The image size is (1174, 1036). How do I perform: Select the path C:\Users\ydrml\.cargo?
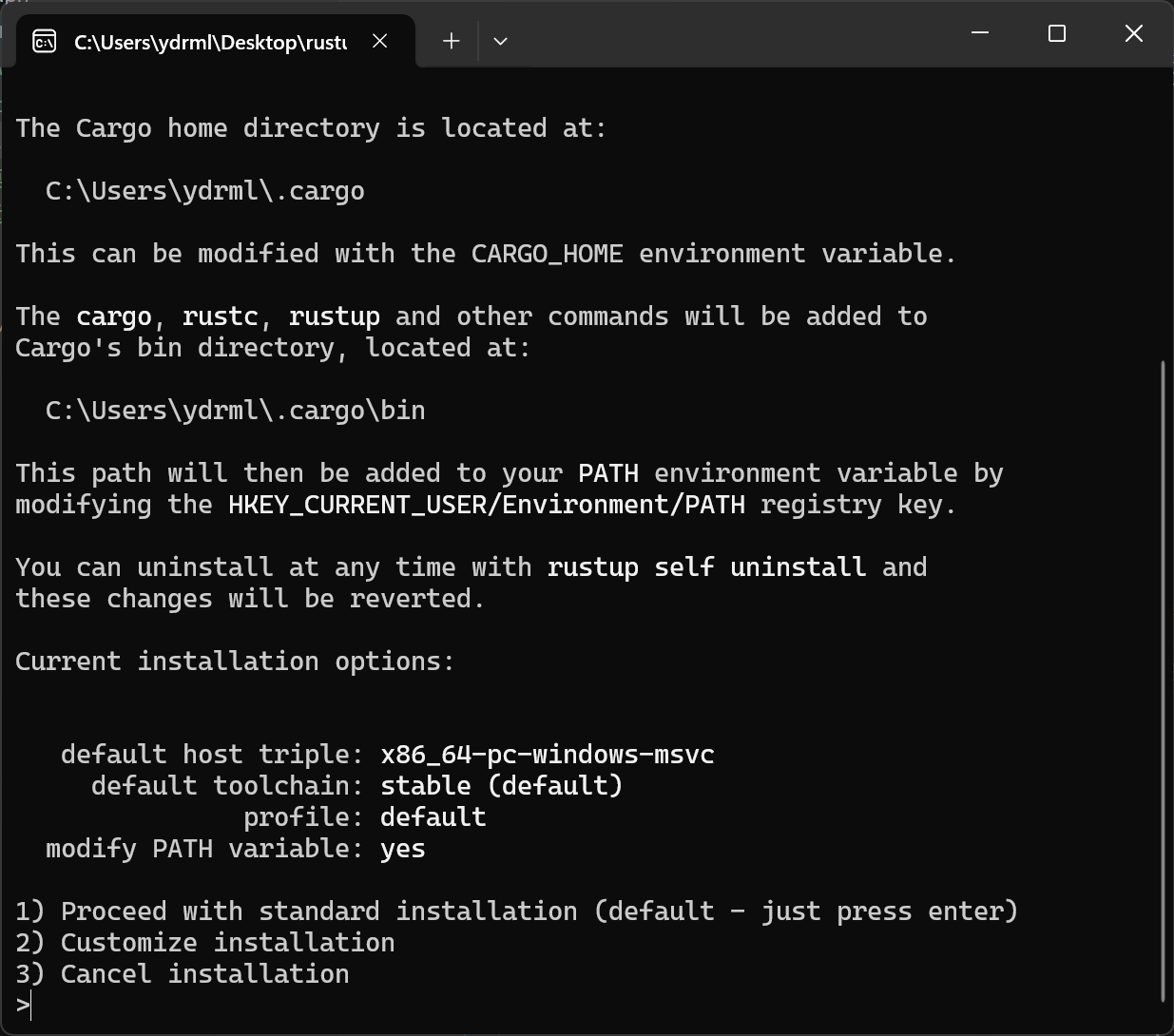pyautogui.click(x=203, y=190)
